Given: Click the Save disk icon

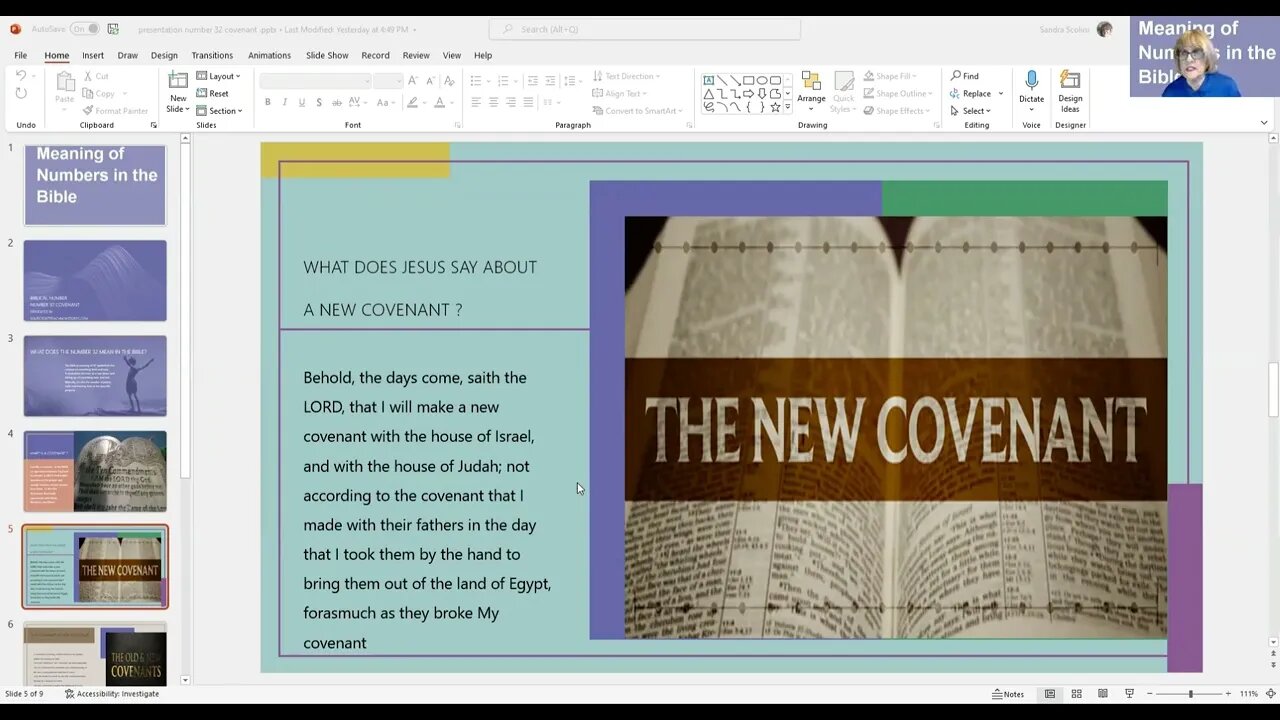Looking at the screenshot, I should 113,29.
